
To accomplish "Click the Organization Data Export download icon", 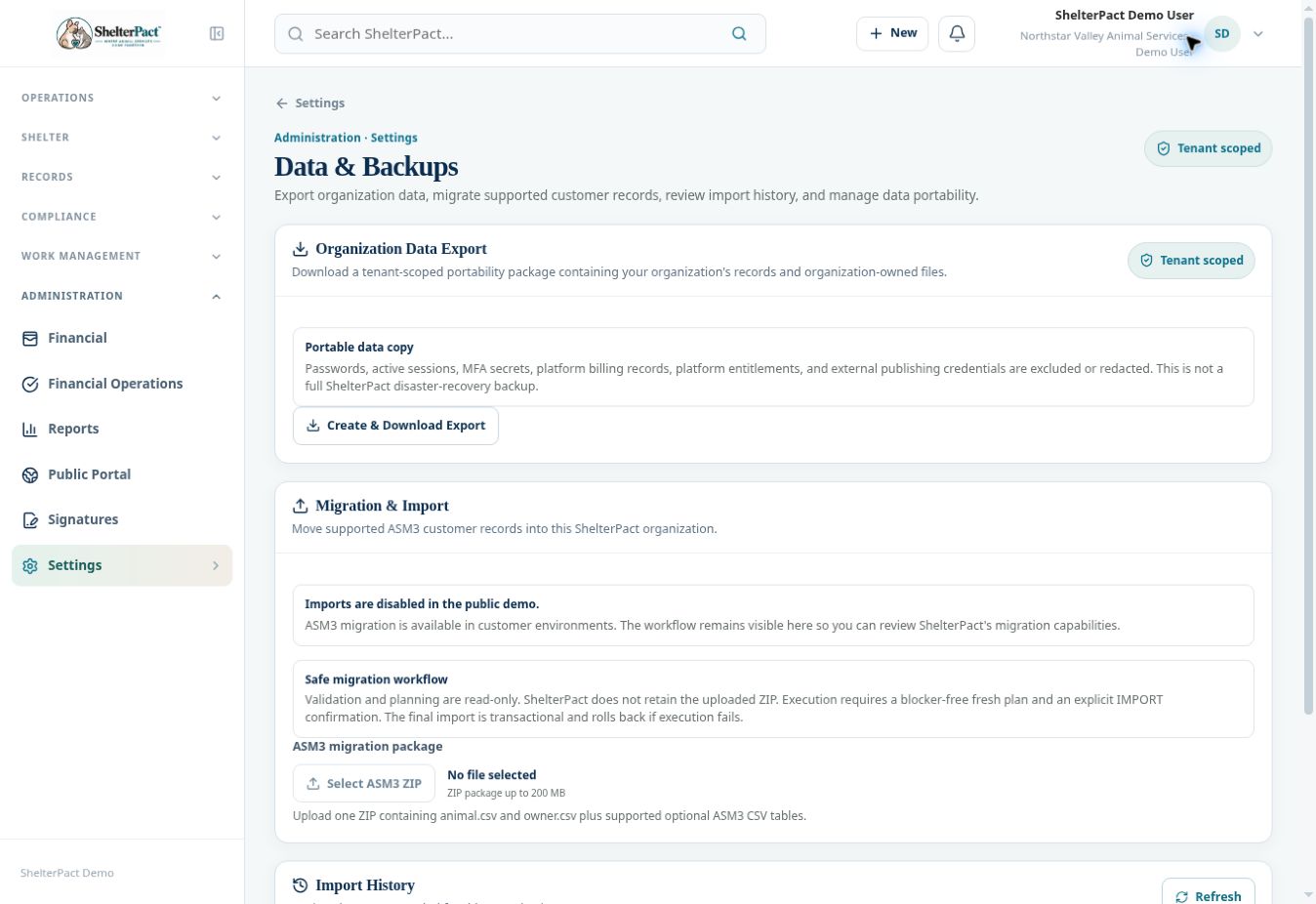I will (x=301, y=249).
